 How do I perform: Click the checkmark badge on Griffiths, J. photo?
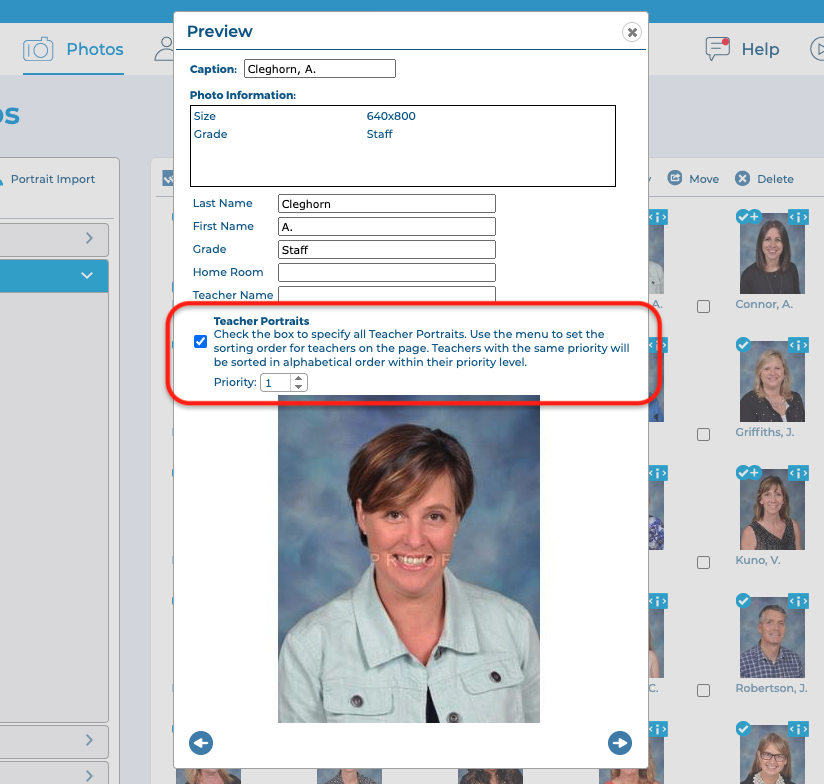pos(743,345)
